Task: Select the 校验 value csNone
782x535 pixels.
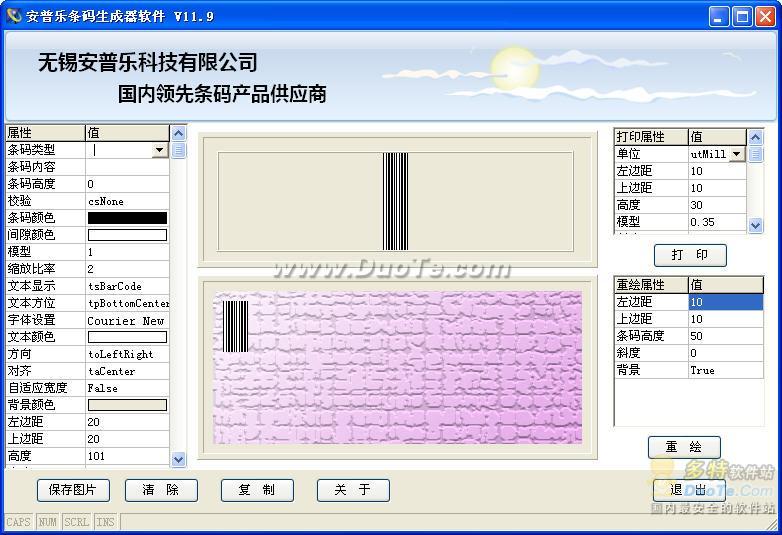Action: [x=127, y=201]
